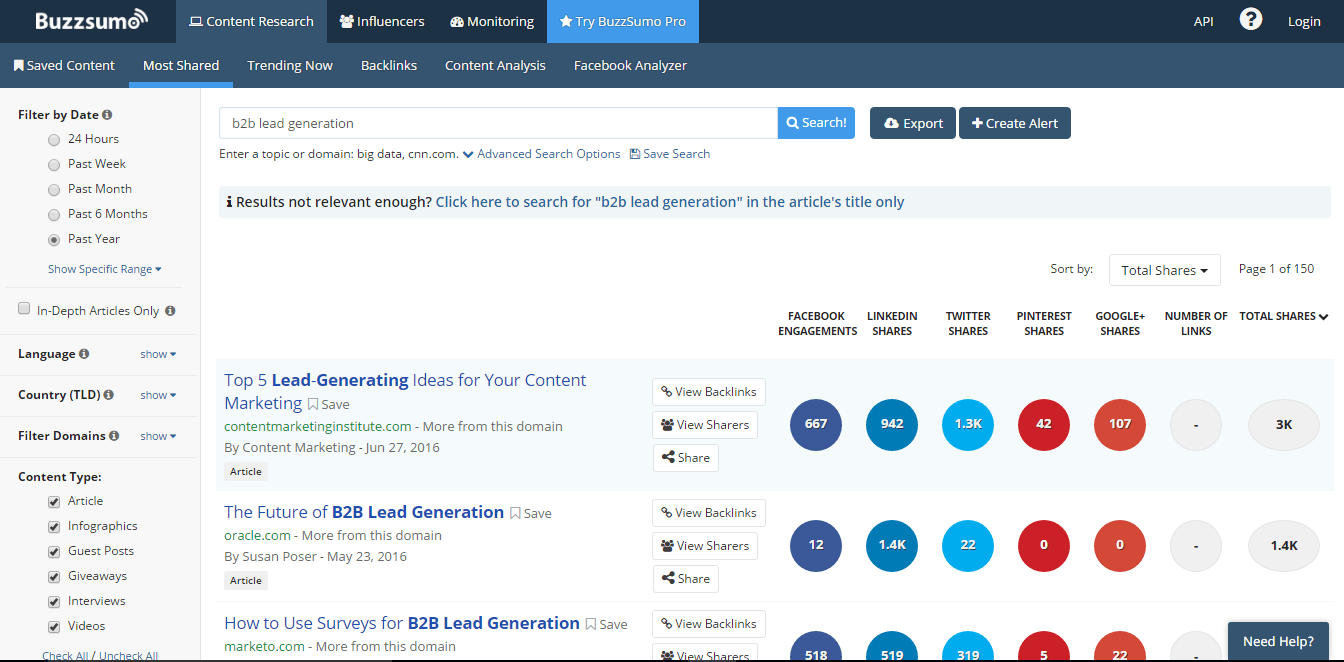This screenshot has height=662, width=1344.
Task: Sort by the Total Shares column header
Action: [x=1284, y=316]
